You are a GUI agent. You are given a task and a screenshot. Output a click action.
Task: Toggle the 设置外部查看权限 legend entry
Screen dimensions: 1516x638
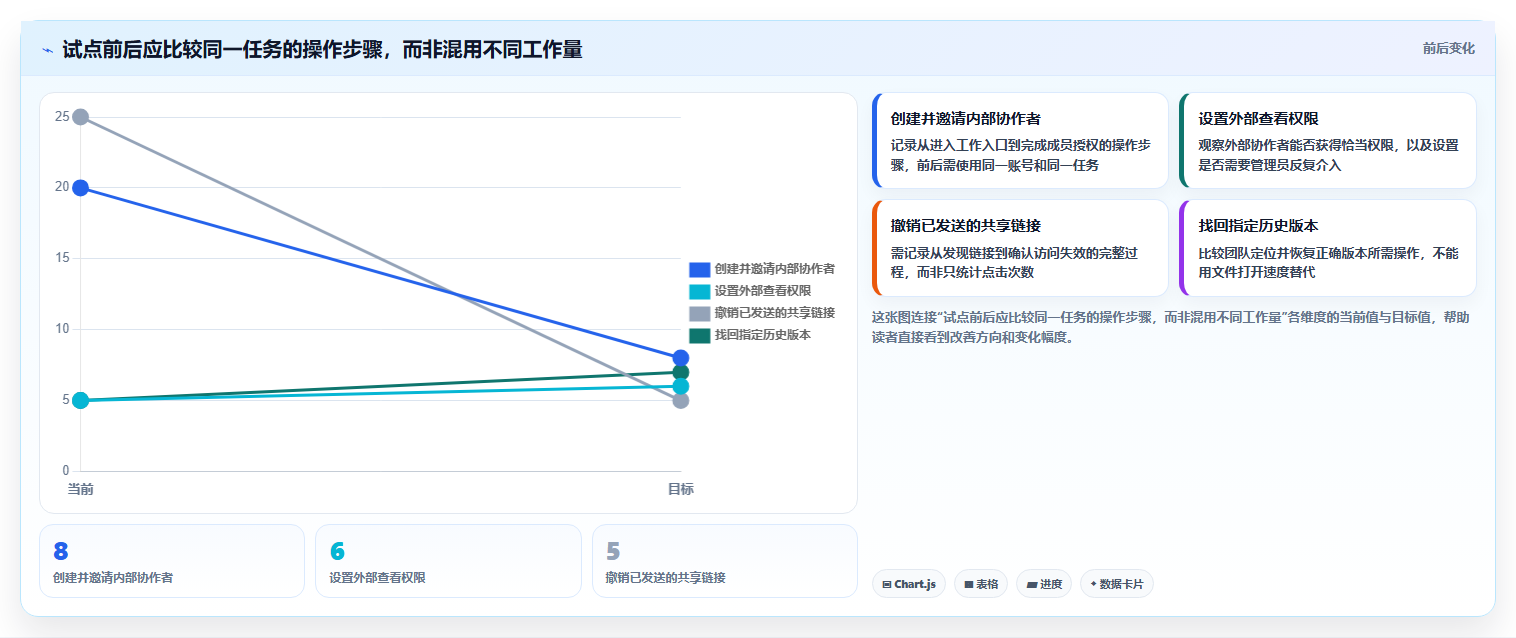point(750,291)
